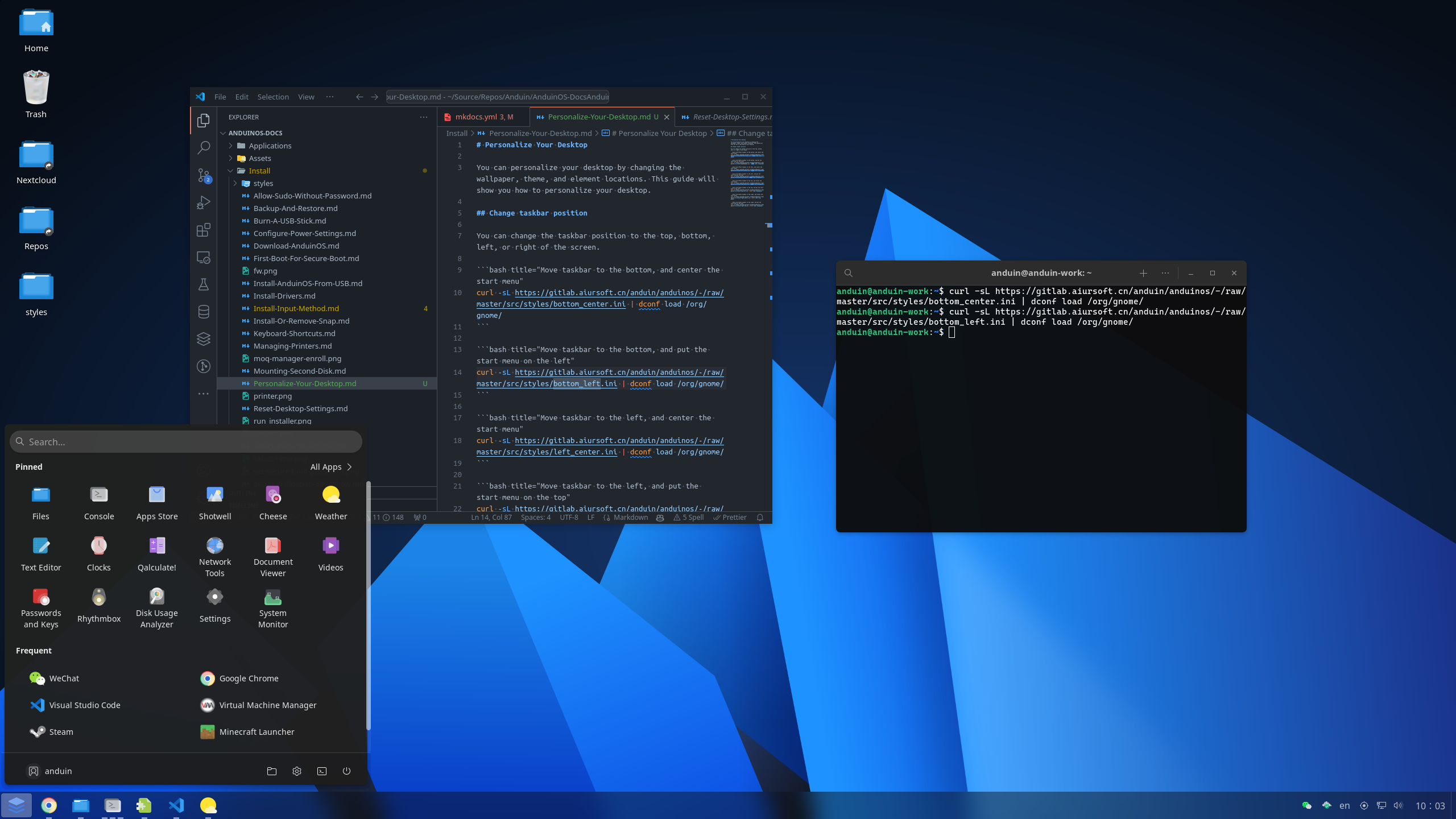Screen dimensions: 1456x819
Task: Click the start menu button on taskbar
Action: coord(16,805)
